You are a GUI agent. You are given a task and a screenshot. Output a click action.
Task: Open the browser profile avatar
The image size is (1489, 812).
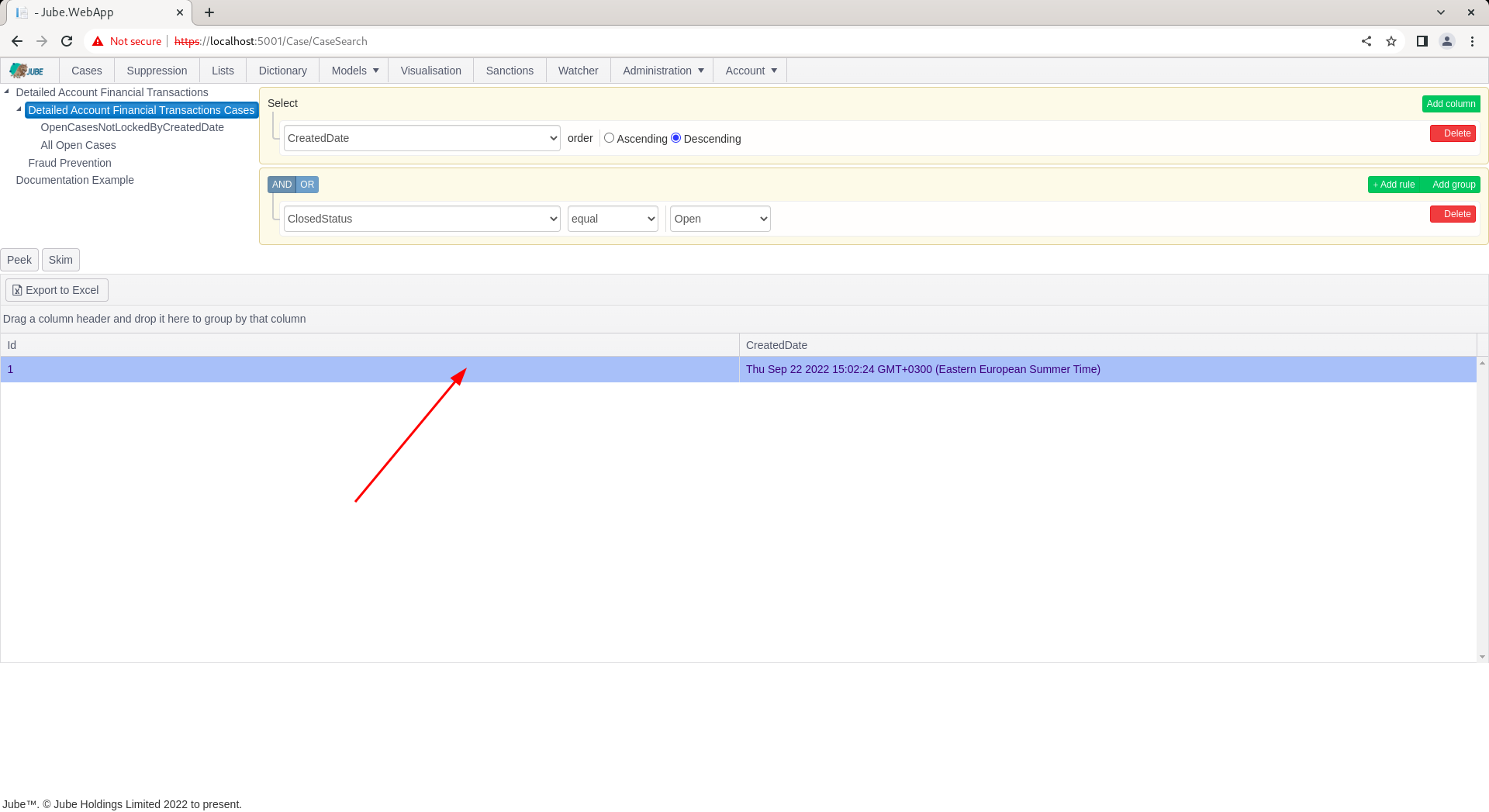pos(1447,41)
